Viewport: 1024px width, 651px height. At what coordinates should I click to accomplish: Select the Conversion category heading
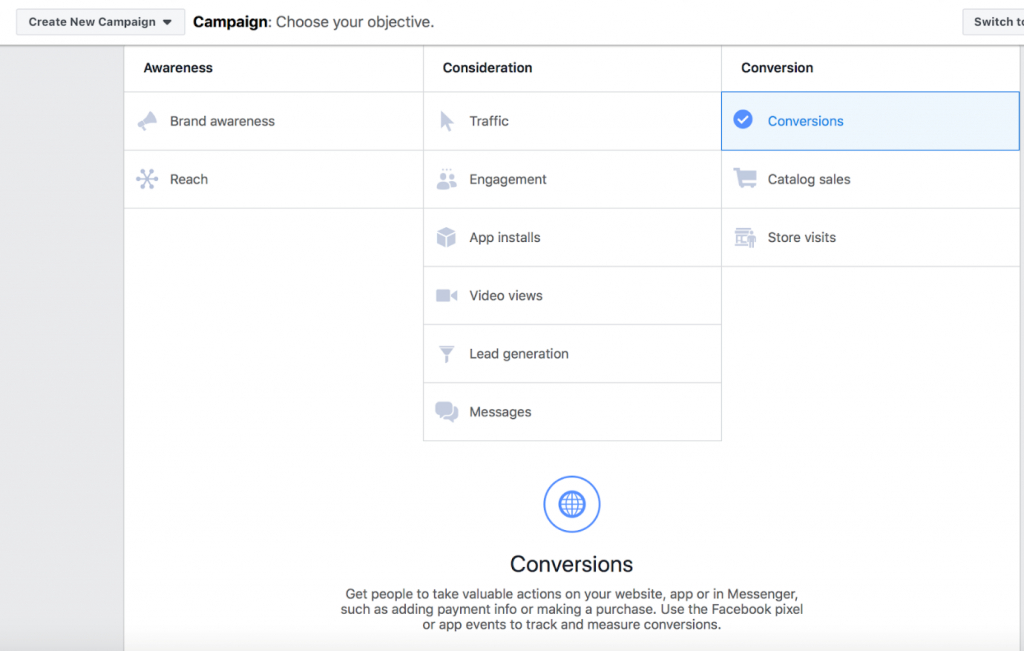coord(777,67)
